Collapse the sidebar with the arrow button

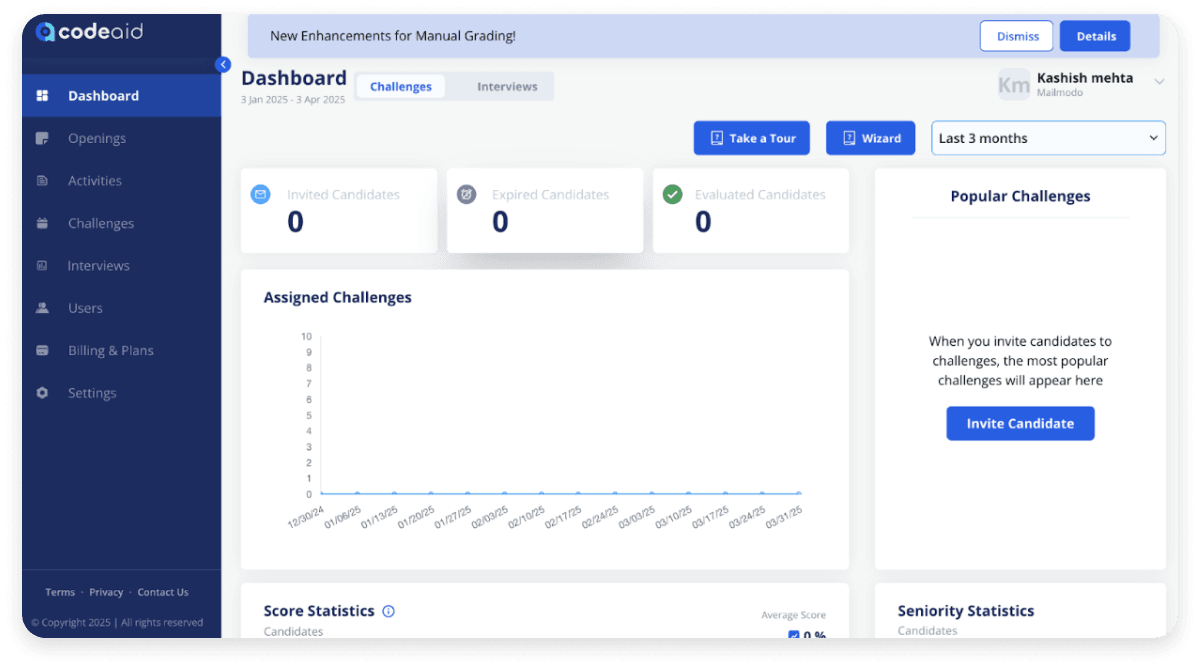coord(223,64)
